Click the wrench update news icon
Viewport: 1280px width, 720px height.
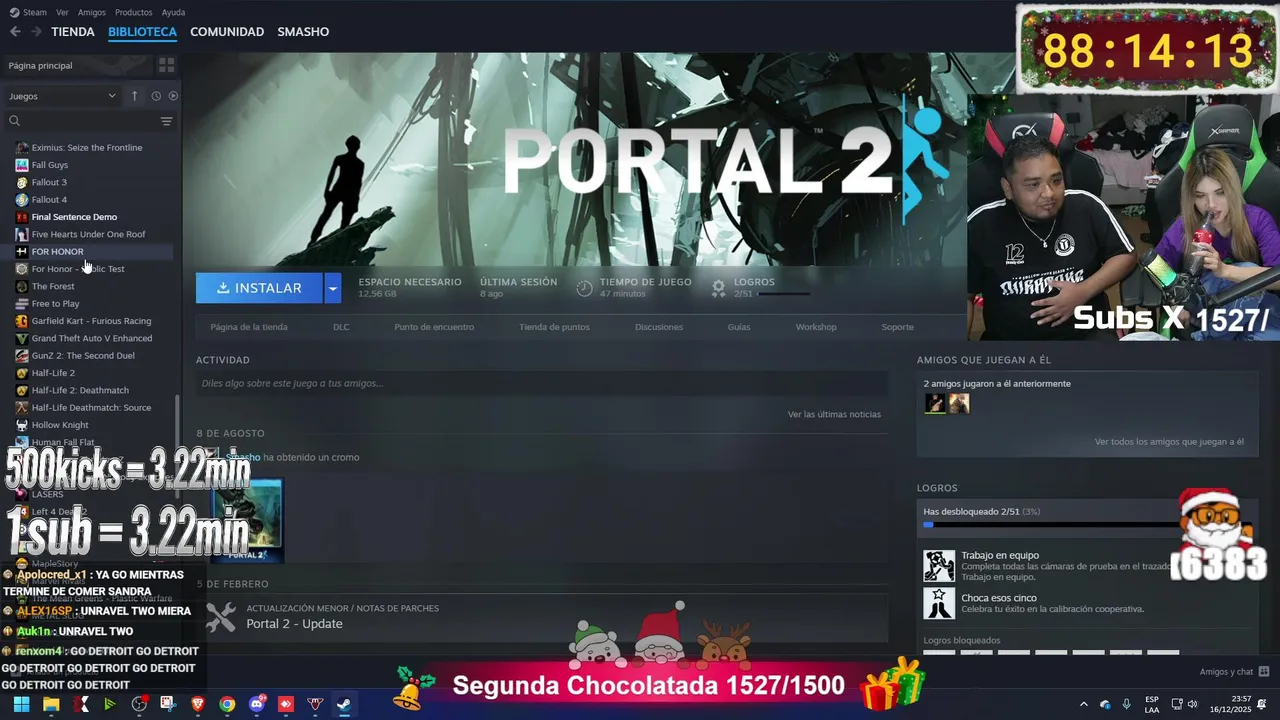220,617
